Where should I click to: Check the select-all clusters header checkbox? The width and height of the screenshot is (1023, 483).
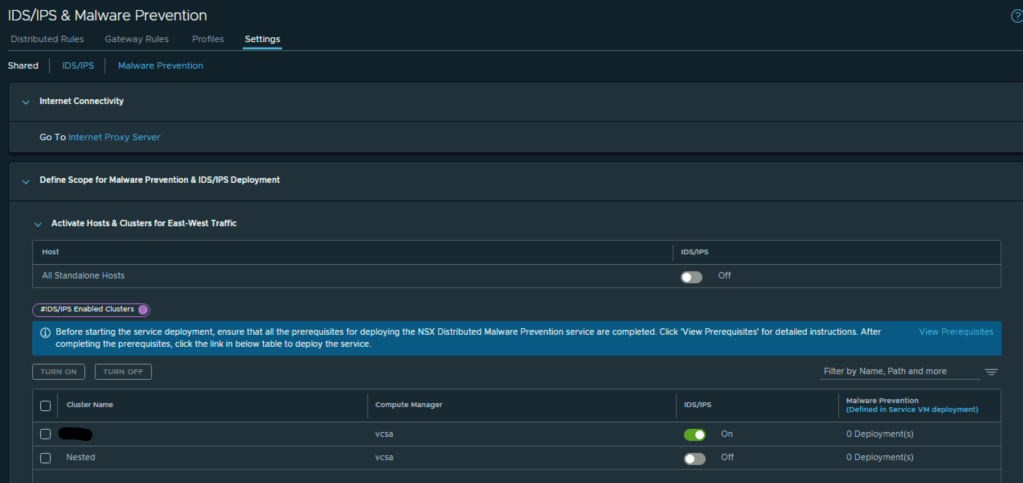[45, 405]
